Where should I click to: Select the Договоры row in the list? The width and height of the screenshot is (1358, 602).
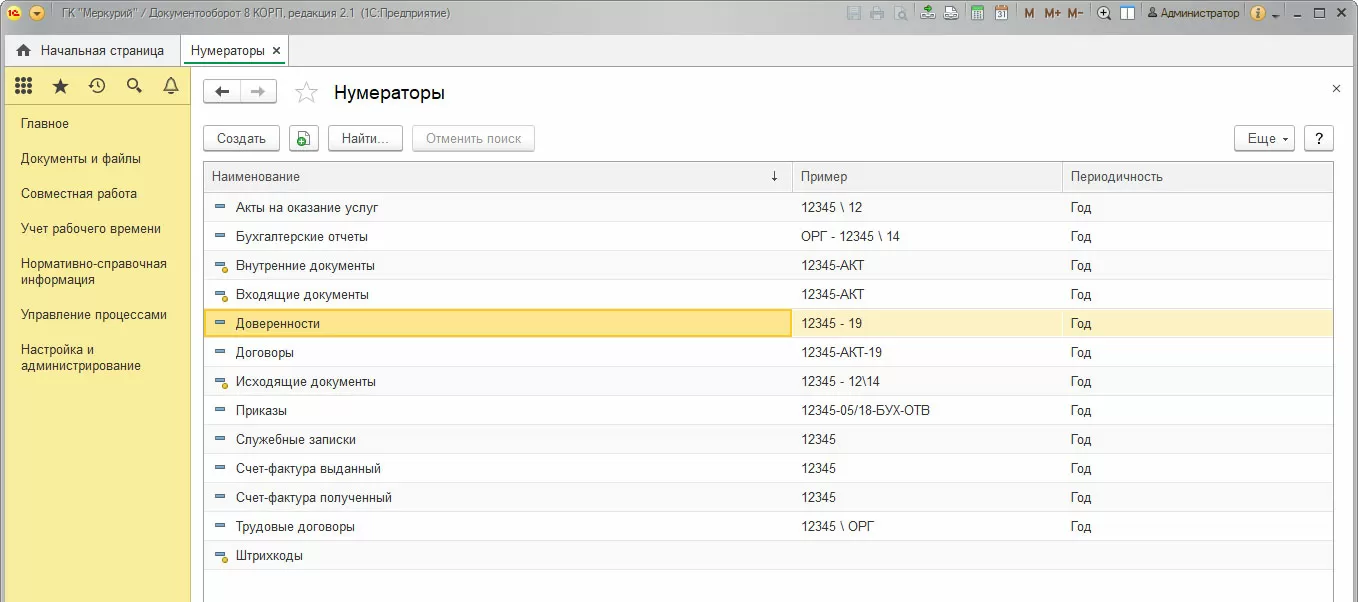coord(265,353)
